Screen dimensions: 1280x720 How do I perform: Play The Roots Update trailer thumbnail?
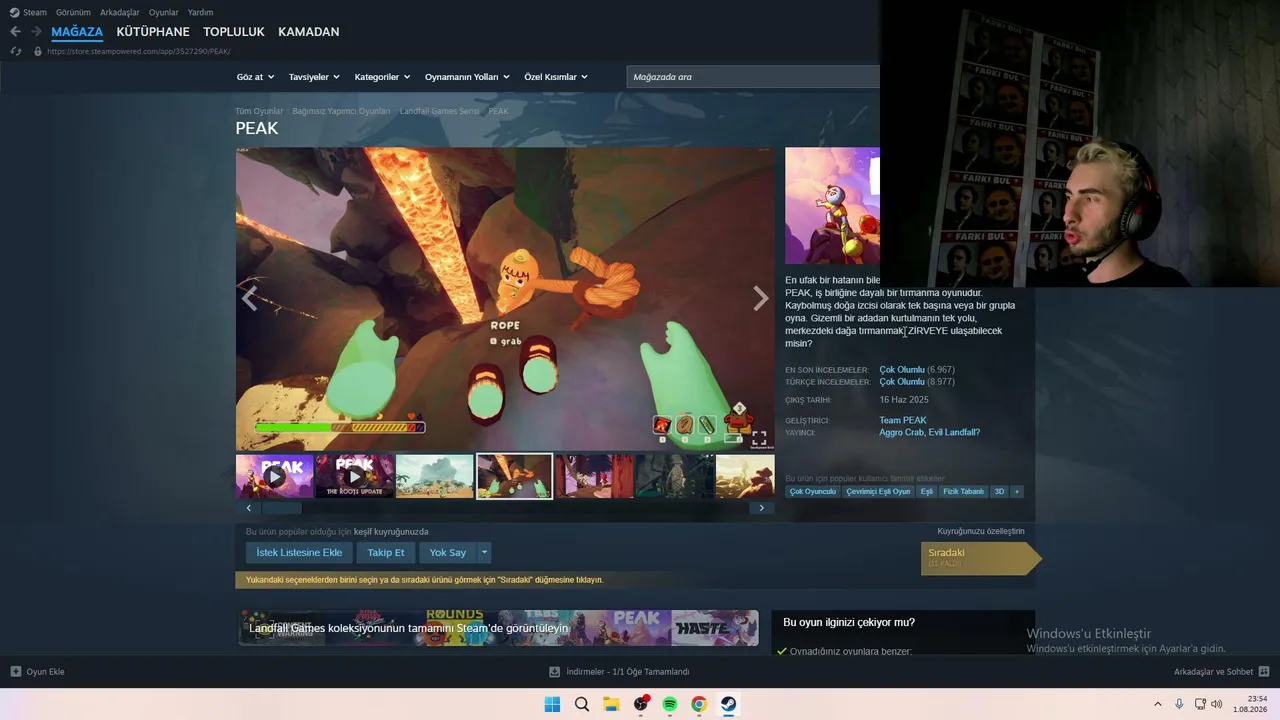coord(355,477)
